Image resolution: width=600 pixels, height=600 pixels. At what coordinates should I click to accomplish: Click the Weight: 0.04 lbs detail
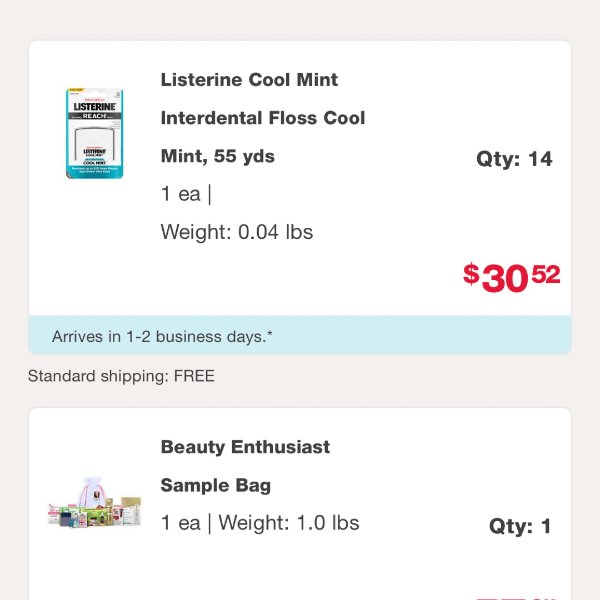click(236, 232)
